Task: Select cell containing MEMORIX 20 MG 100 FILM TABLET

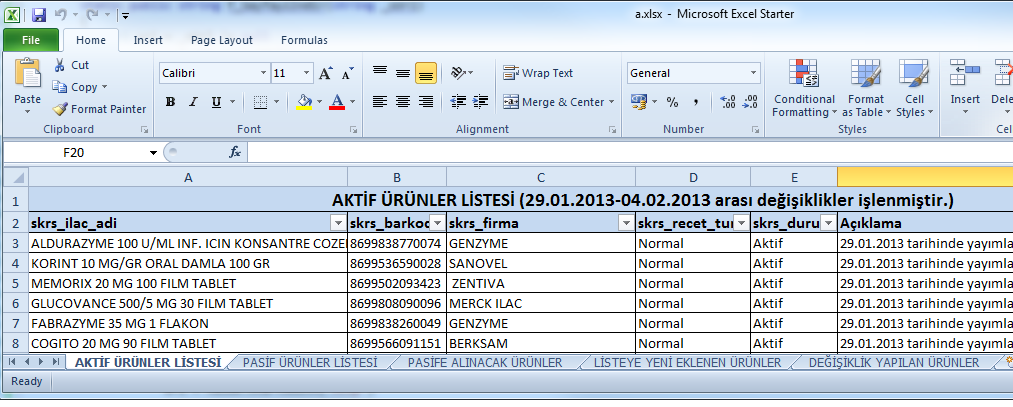Action: pos(188,283)
